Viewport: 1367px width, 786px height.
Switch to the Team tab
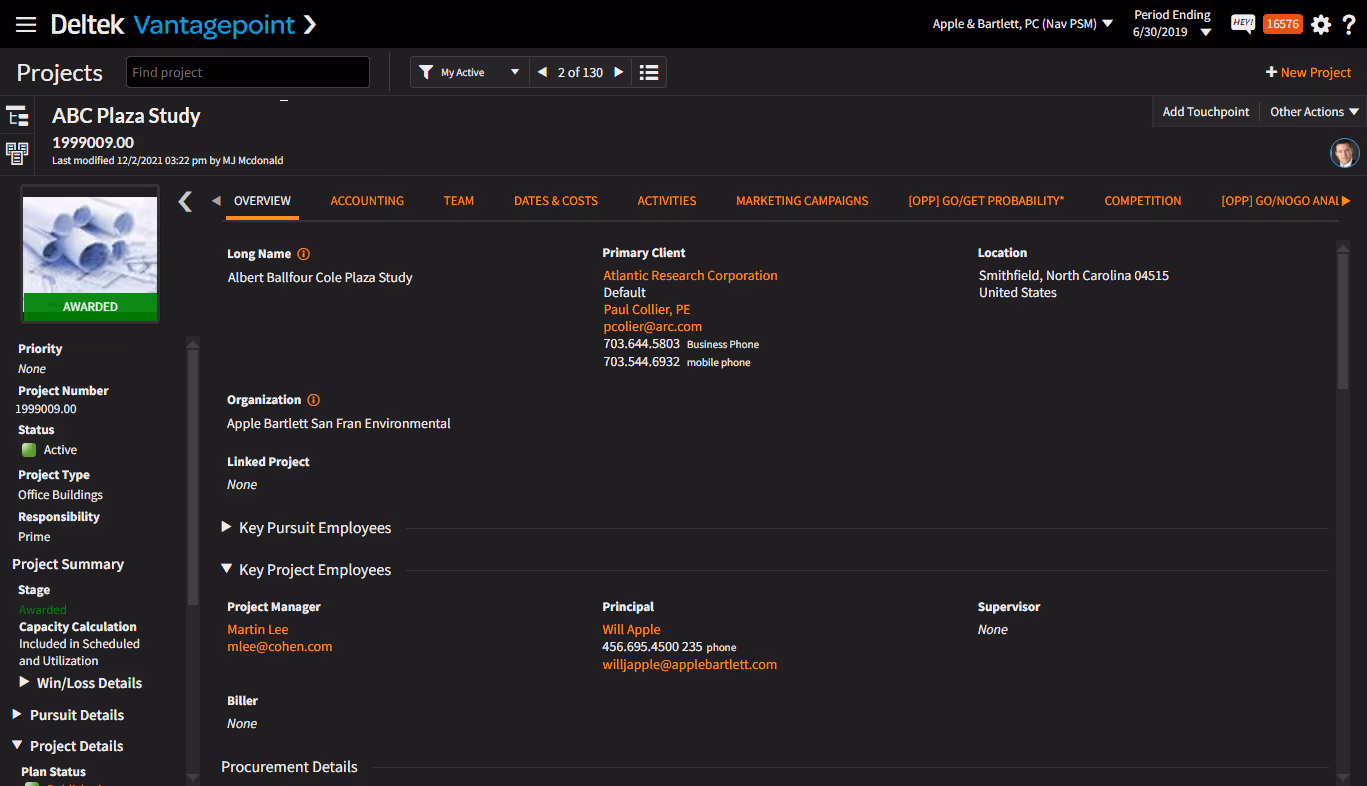click(x=459, y=201)
